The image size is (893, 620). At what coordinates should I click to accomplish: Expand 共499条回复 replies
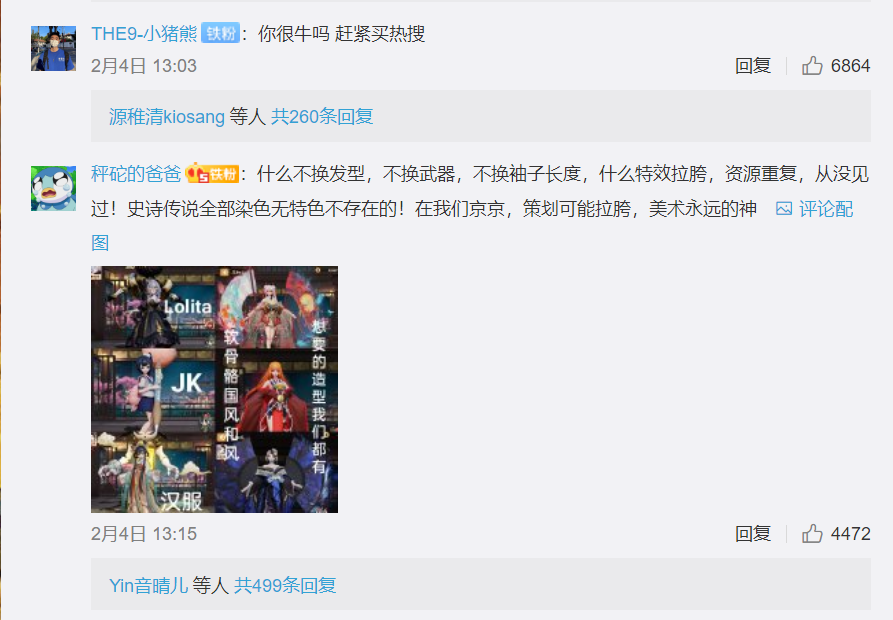tap(285, 585)
